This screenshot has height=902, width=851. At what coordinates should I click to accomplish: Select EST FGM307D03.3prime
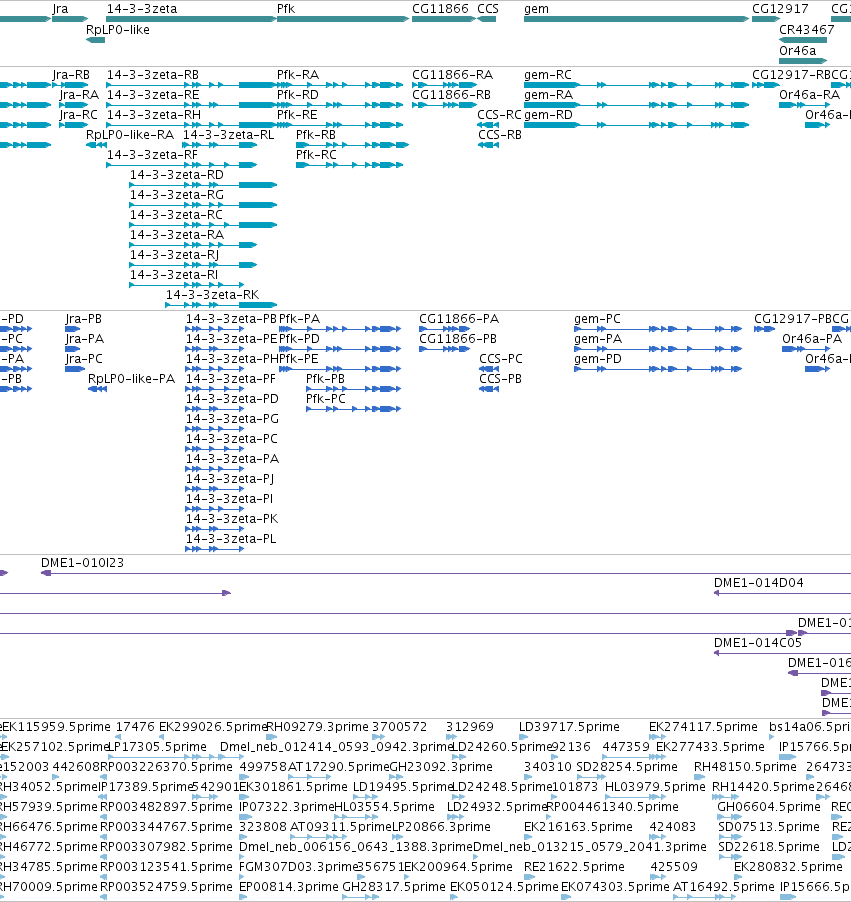click(299, 866)
